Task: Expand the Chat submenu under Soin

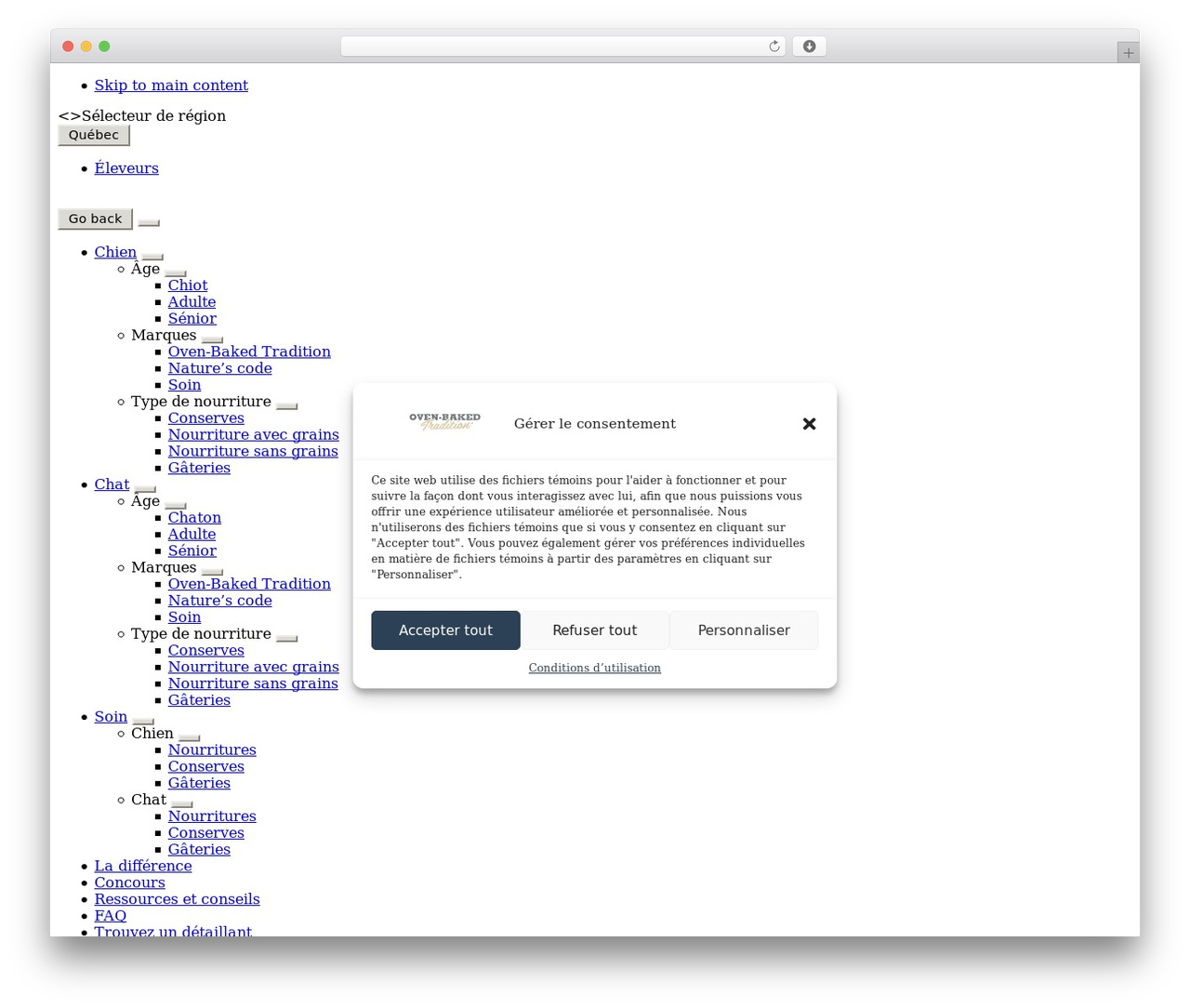Action: tap(182, 803)
